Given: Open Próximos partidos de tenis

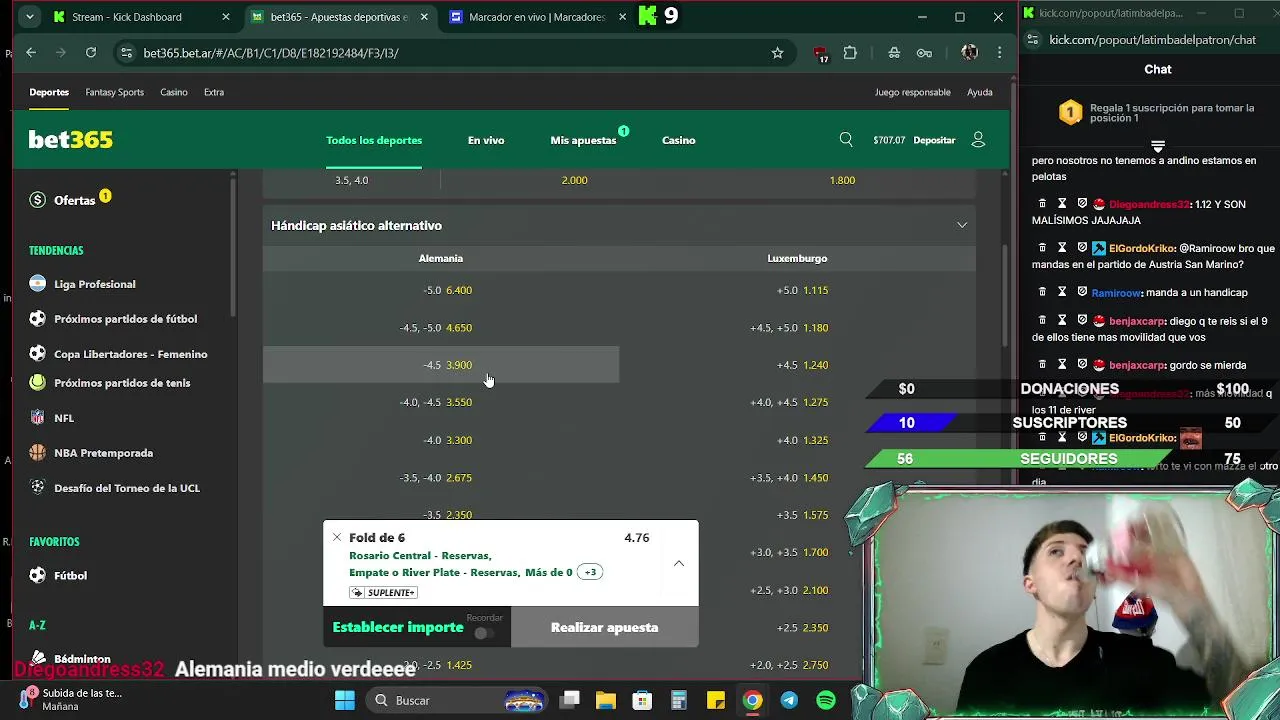Looking at the screenshot, I should click(121, 383).
